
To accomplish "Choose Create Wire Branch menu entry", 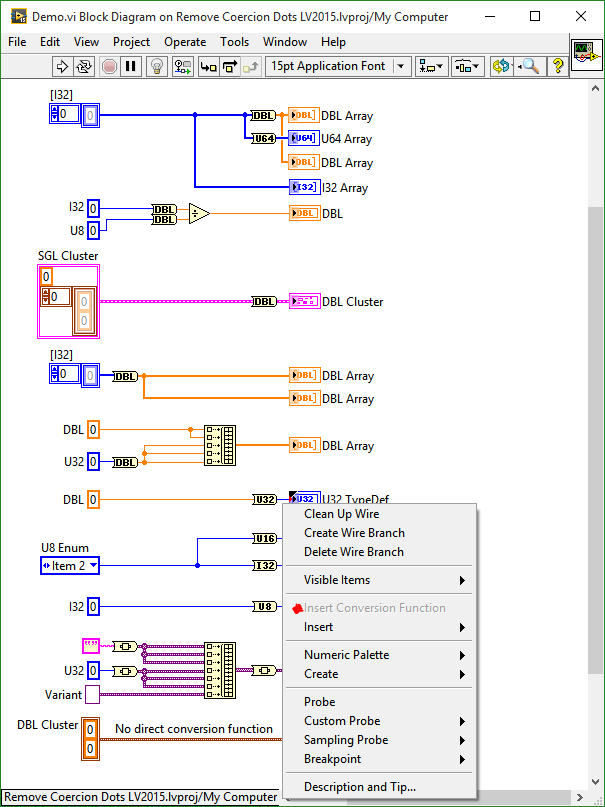I will [354, 533].
